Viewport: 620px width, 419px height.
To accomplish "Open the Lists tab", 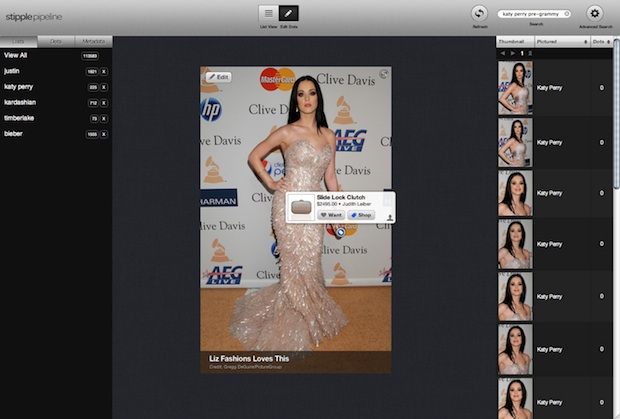I will (18, 41).
